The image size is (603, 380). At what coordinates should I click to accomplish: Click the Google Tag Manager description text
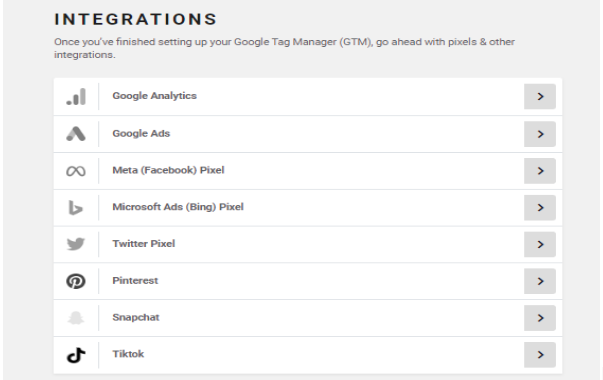pyautogui.click(x=284, y=48)
